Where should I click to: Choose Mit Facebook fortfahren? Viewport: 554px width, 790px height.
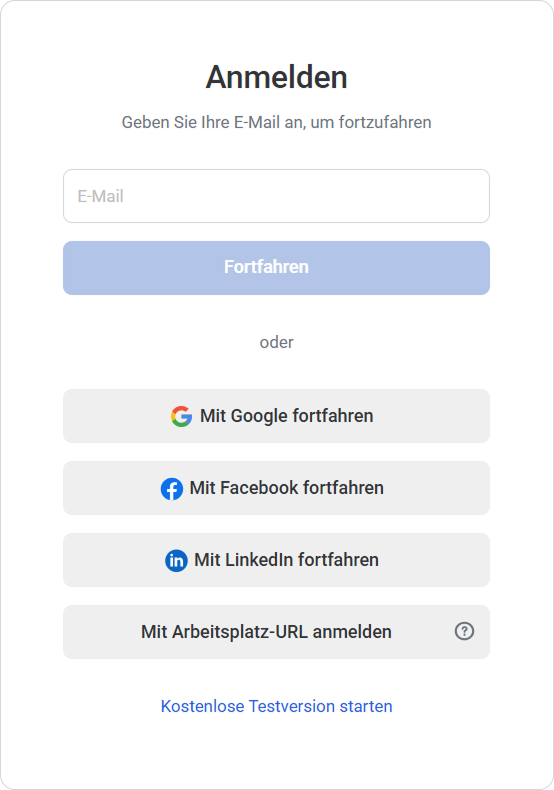point(276,488)
